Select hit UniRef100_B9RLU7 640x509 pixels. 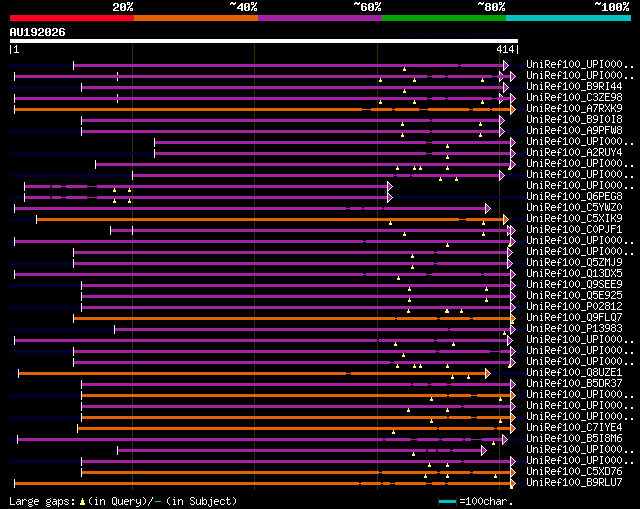(x=574, y=483)
